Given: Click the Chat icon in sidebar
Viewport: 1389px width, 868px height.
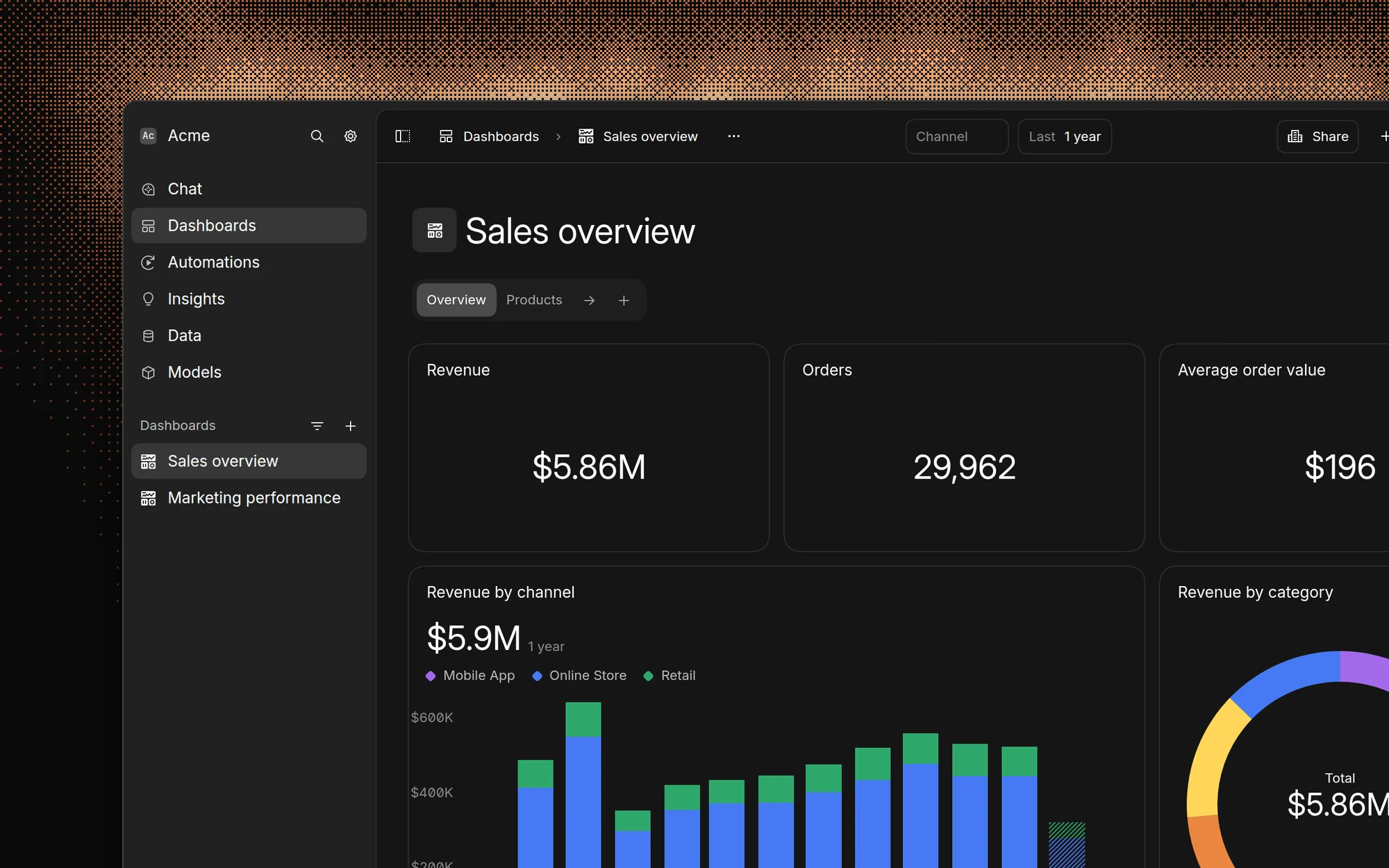Looking at the screenshot, I should [148, 189].
